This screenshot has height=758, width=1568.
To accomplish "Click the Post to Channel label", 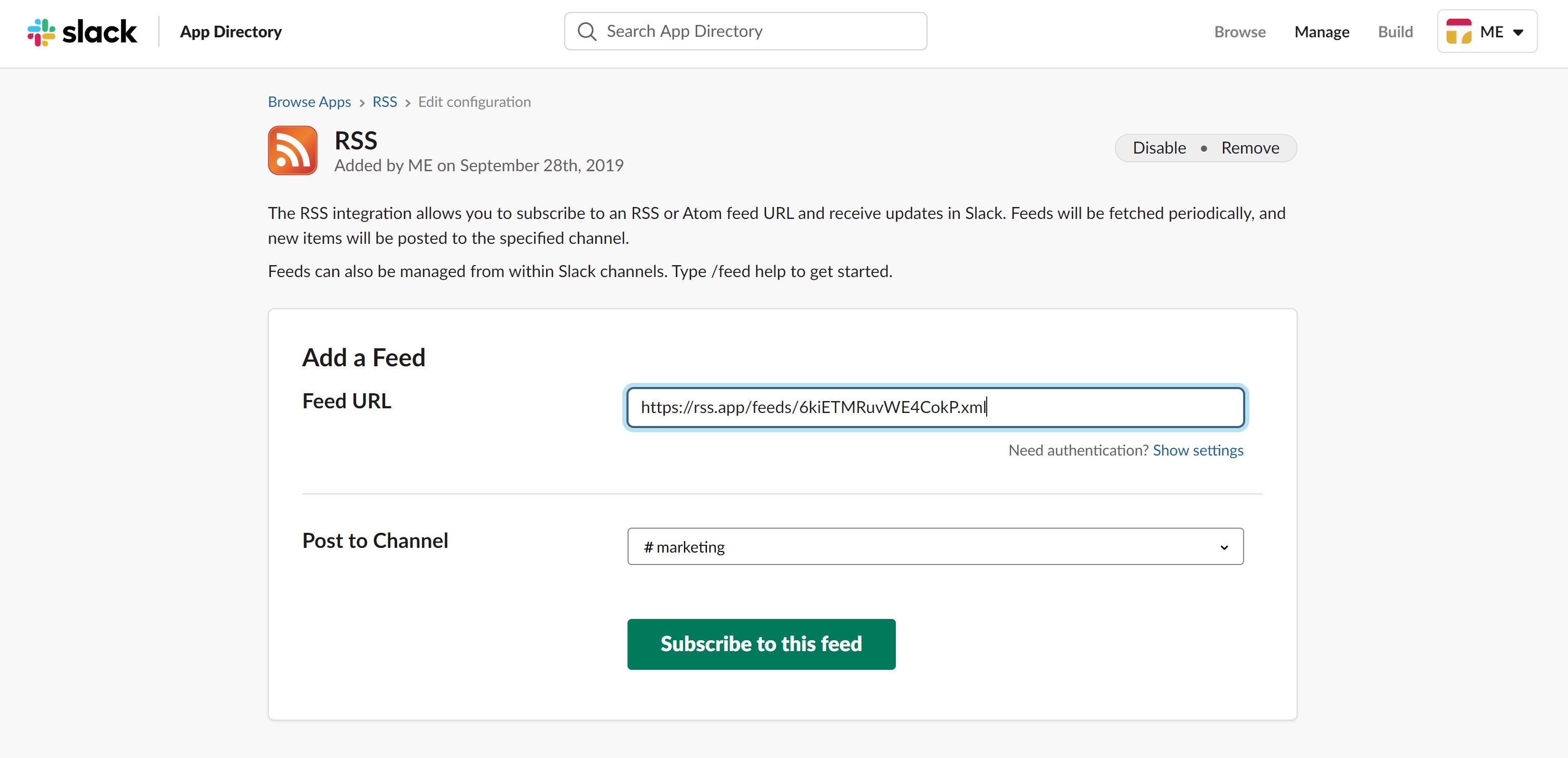I will pyautogui.click(x=375, y=540).
